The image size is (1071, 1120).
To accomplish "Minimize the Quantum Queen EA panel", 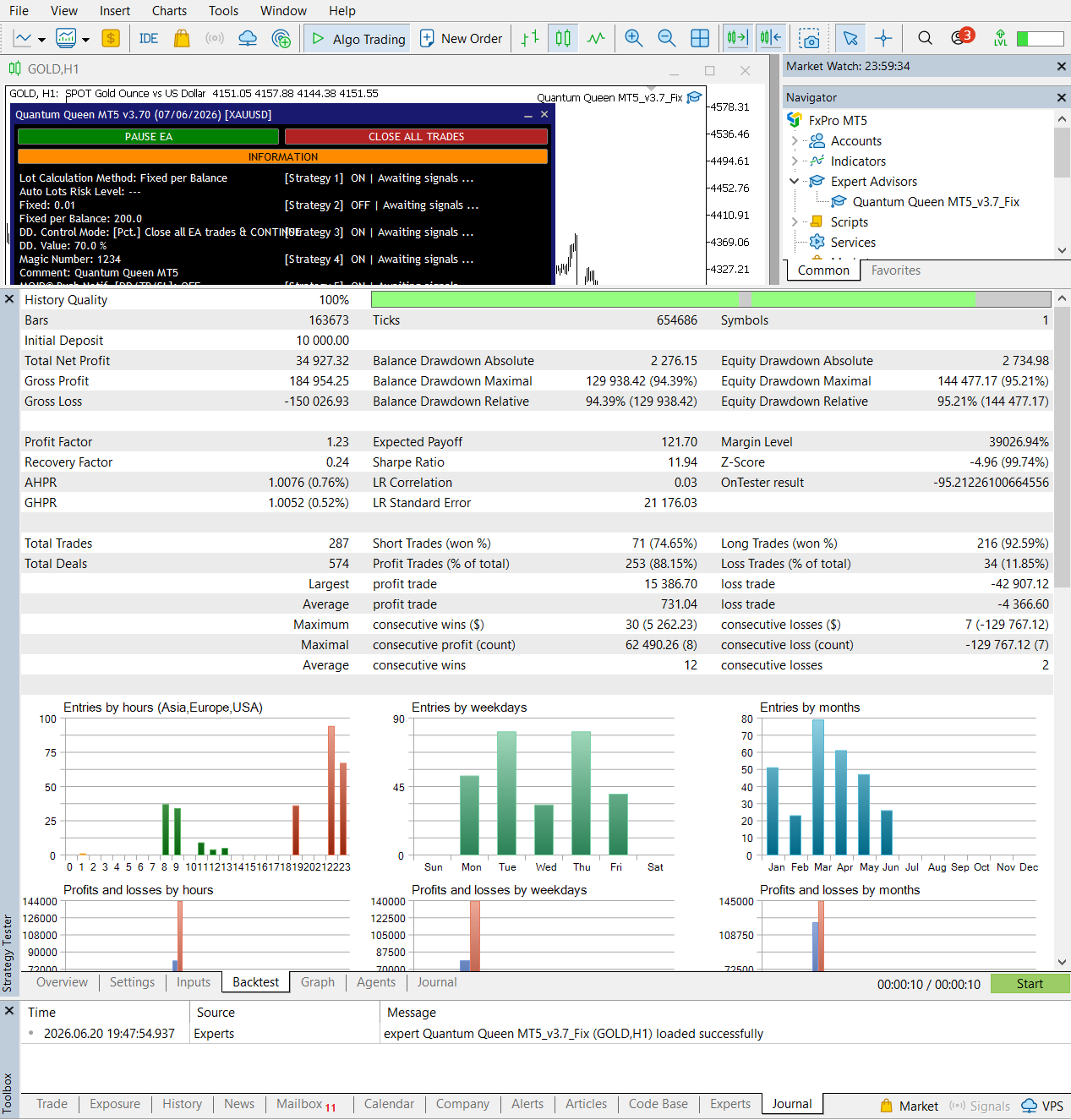I will tap(528, 115).
